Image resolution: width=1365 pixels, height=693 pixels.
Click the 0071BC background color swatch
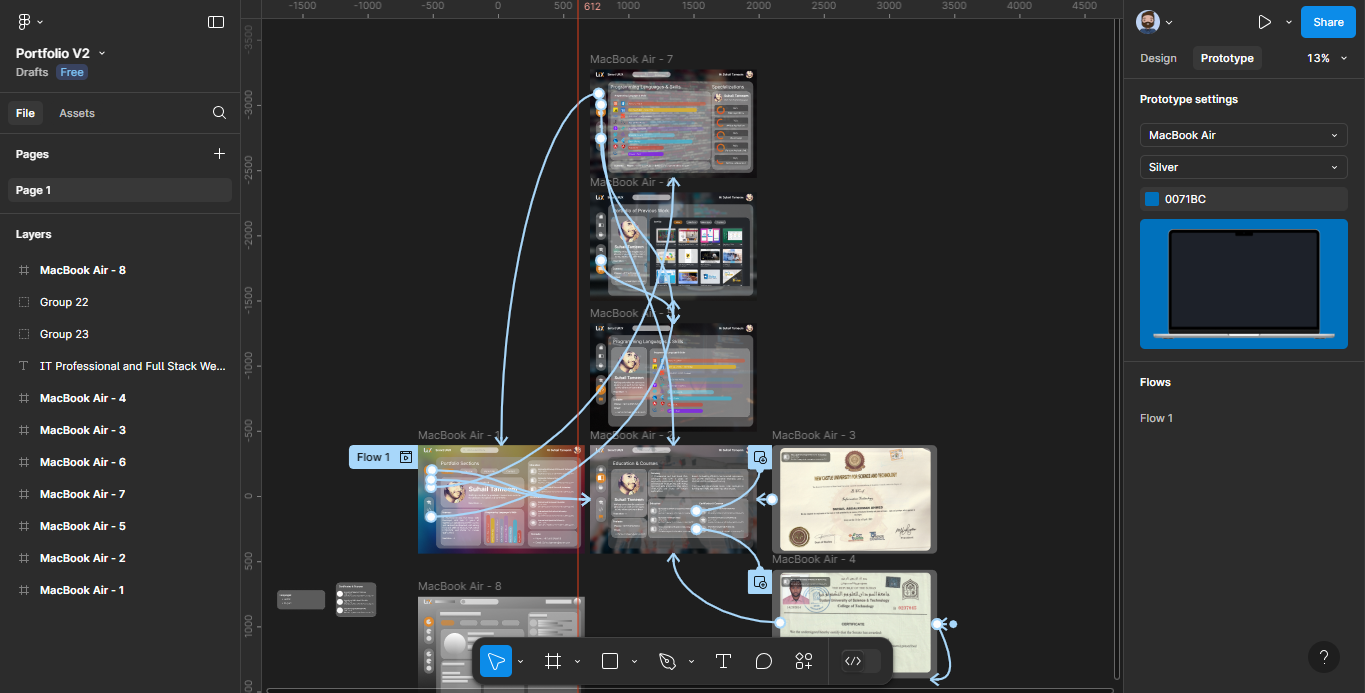click(x=1152, y=199)
